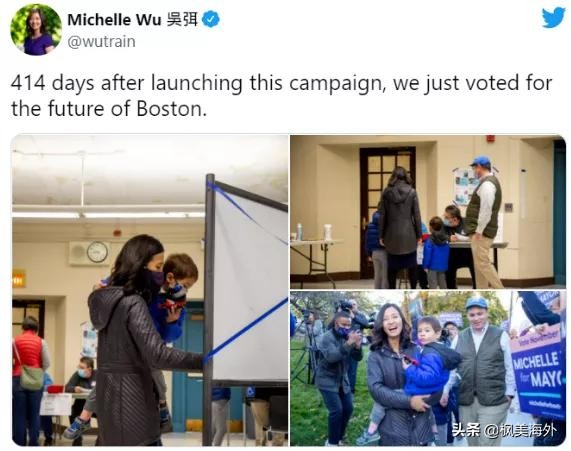Open Michelle Wu's profile avatar

[x=36, y=30]
